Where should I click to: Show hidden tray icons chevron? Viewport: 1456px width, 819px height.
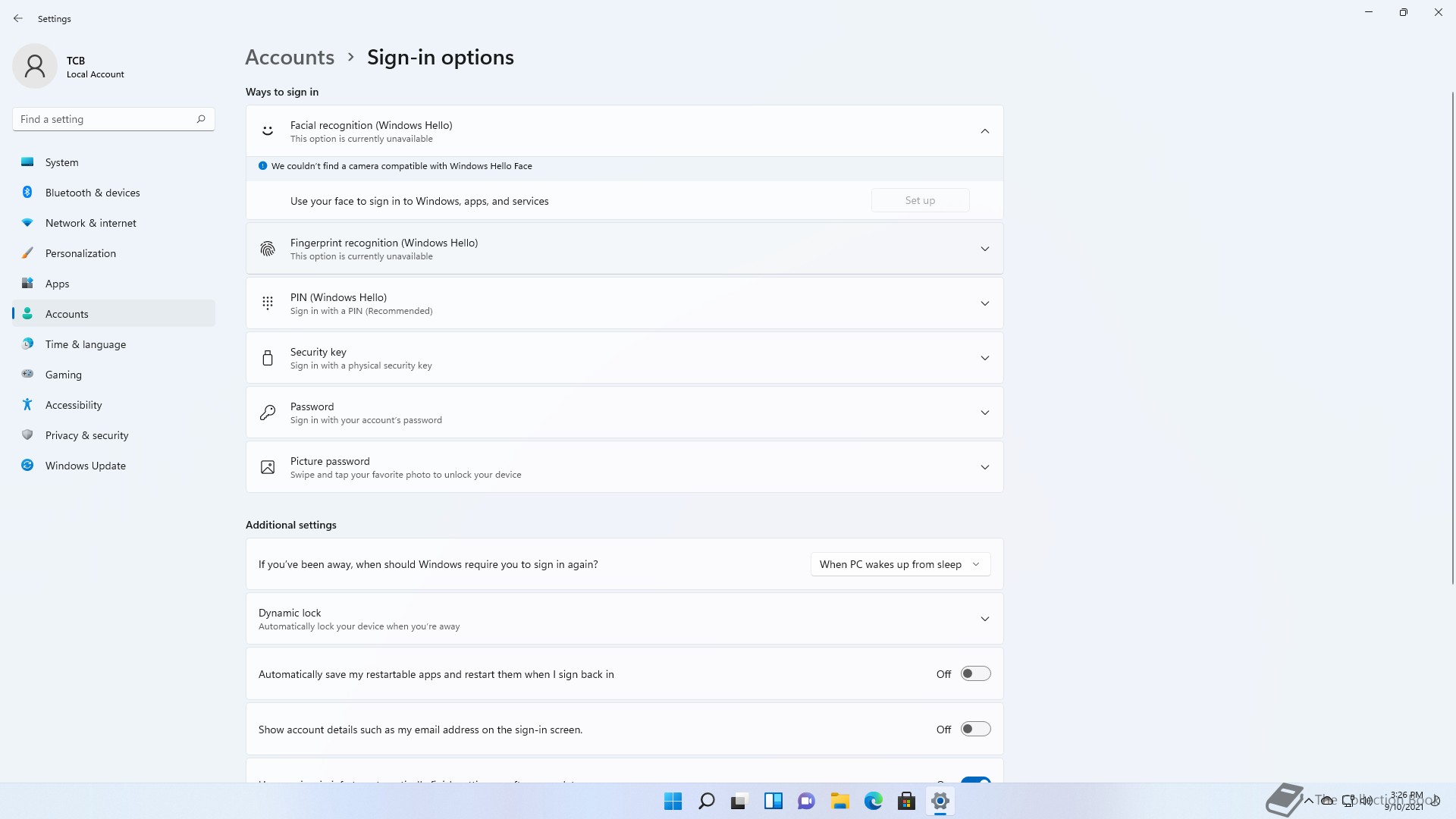(1308, 801)
